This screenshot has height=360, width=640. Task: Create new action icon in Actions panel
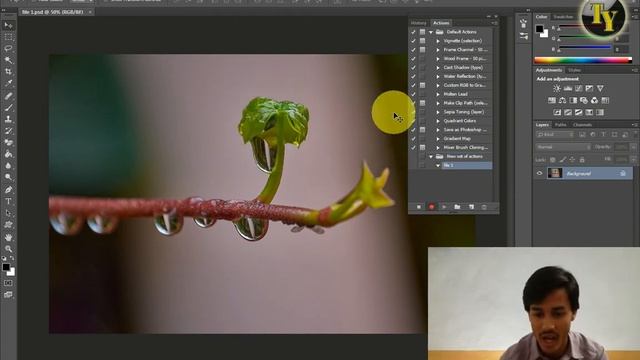[x=471, y=207]
